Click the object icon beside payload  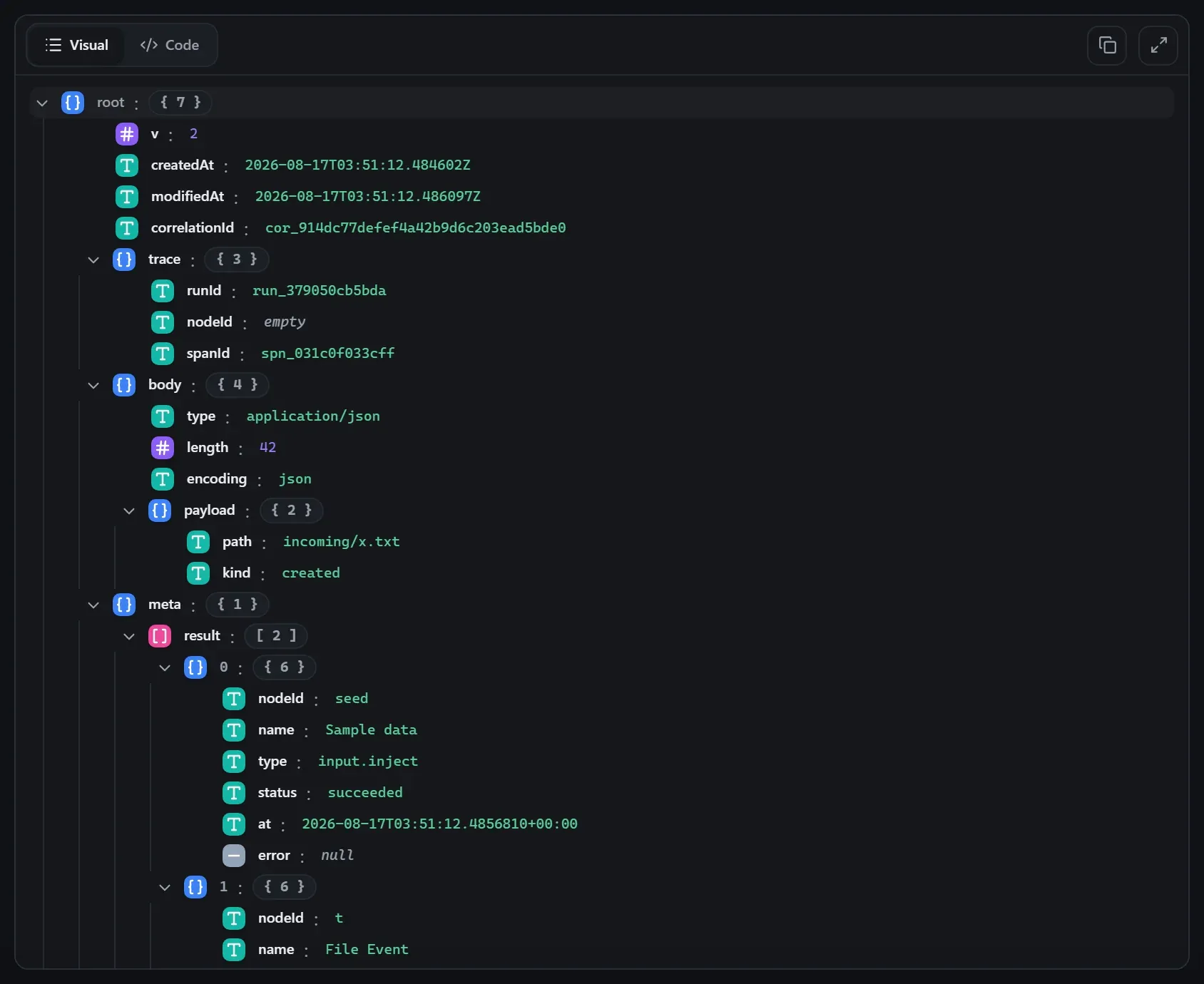(160, 511)
